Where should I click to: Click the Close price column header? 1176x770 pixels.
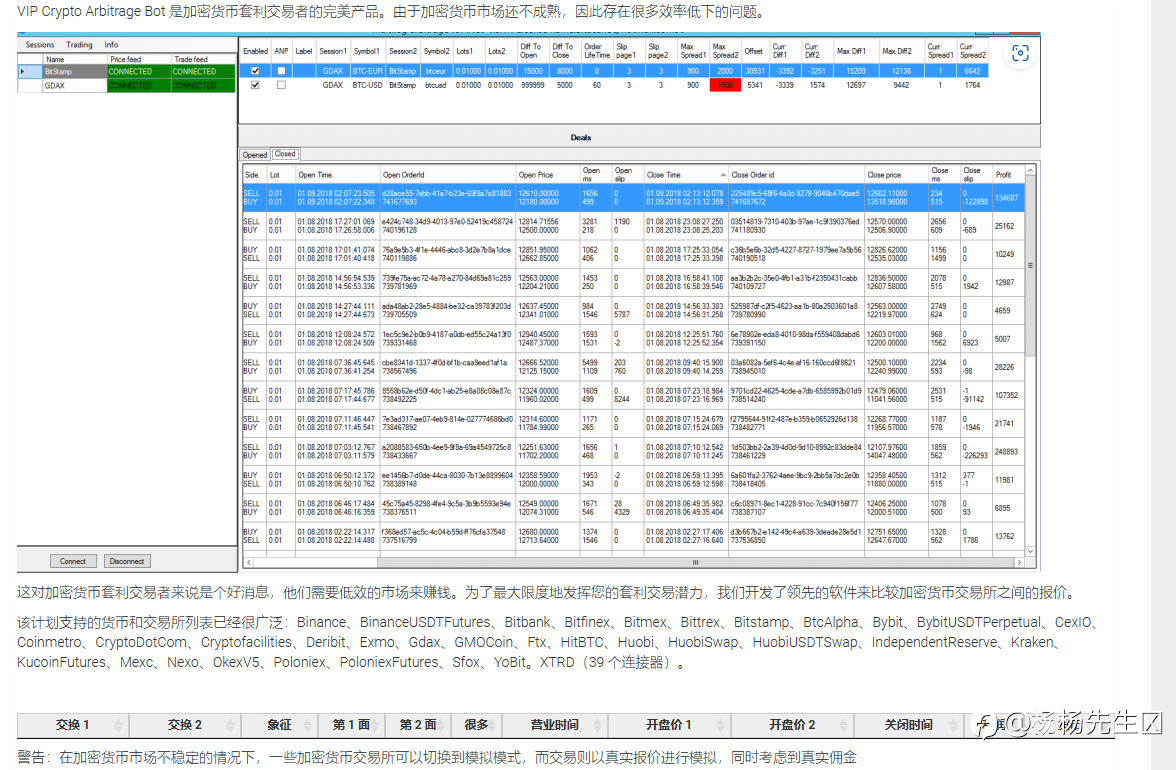[x=896, y=175]
